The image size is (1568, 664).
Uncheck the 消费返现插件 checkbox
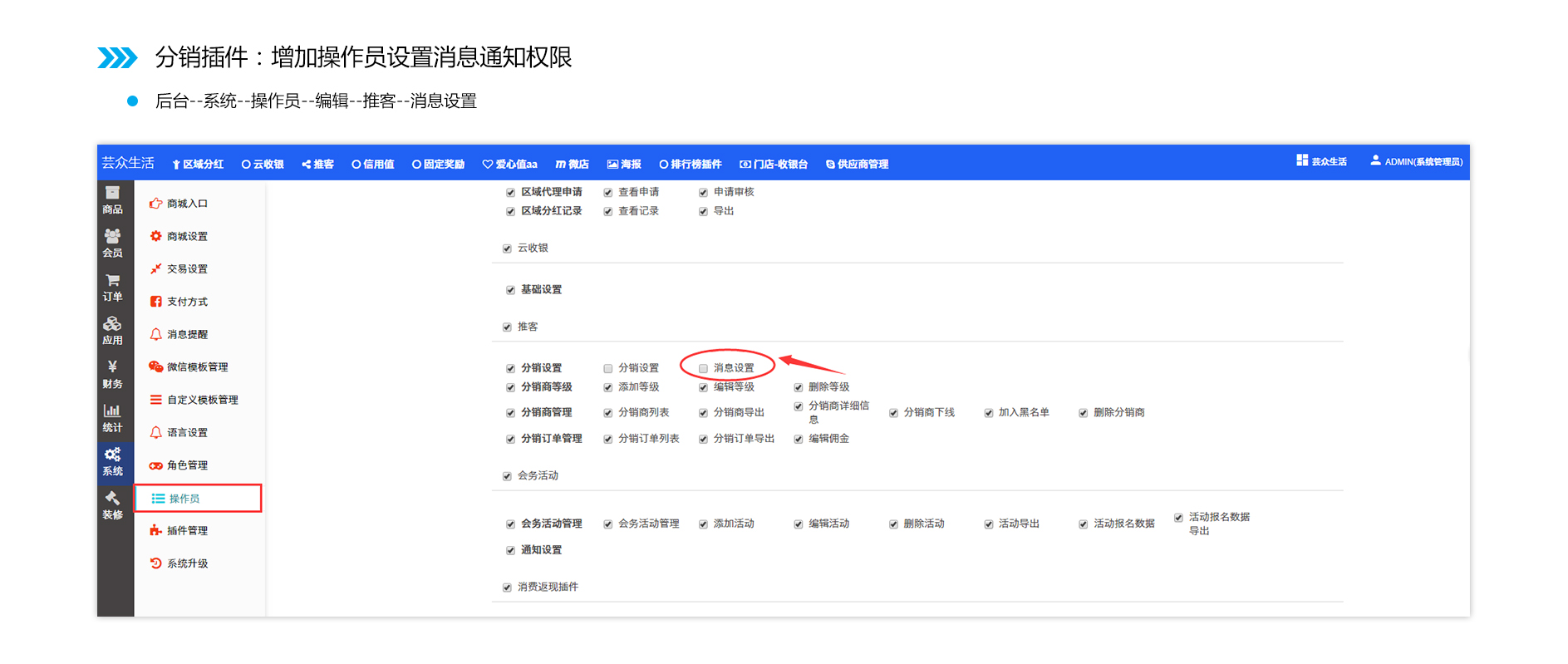(x=507, y=588)
